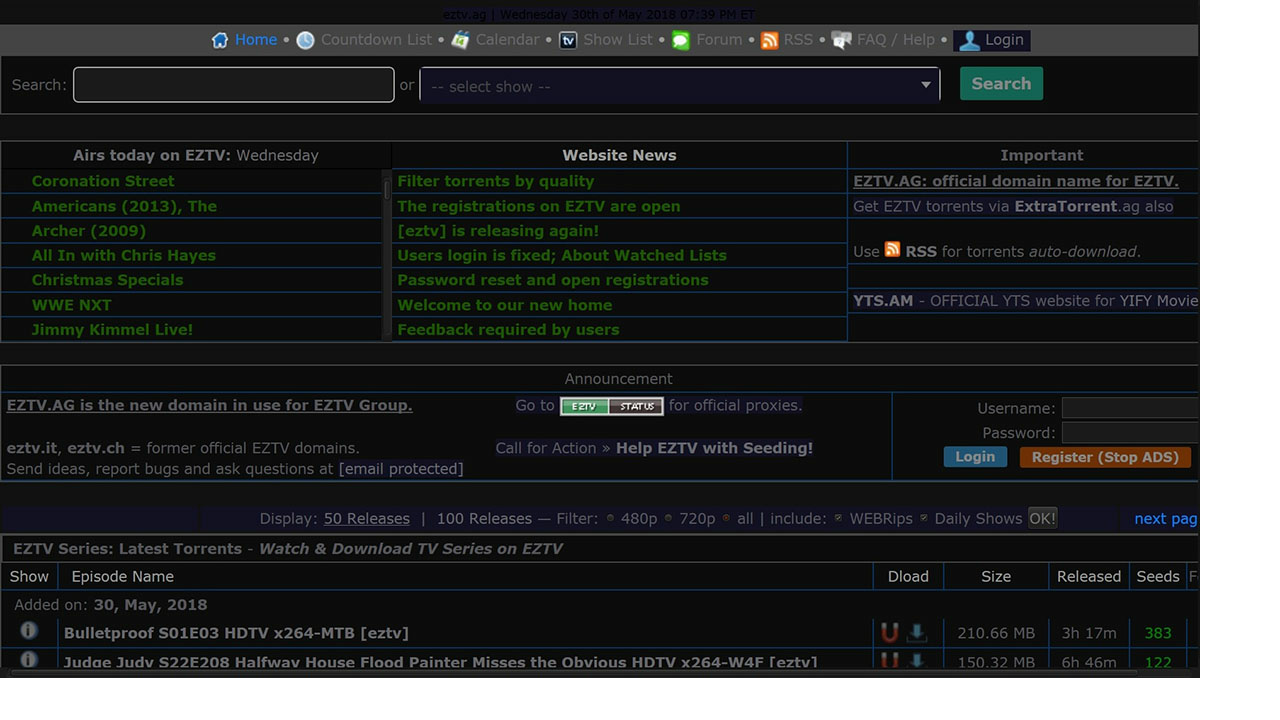
Task: Click the RSS icon in Important panel
Action: [x=892, y=250]
